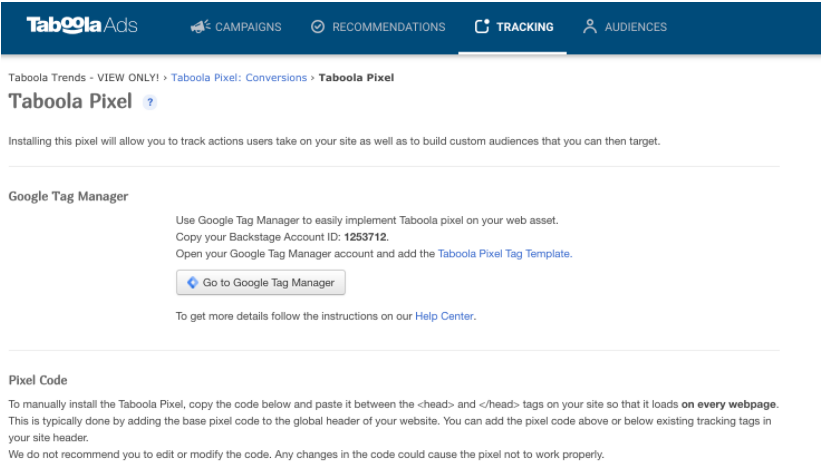Click the bold 'on every webpage' text
Viewport: 824px width, 465px height.
point(728,405)
